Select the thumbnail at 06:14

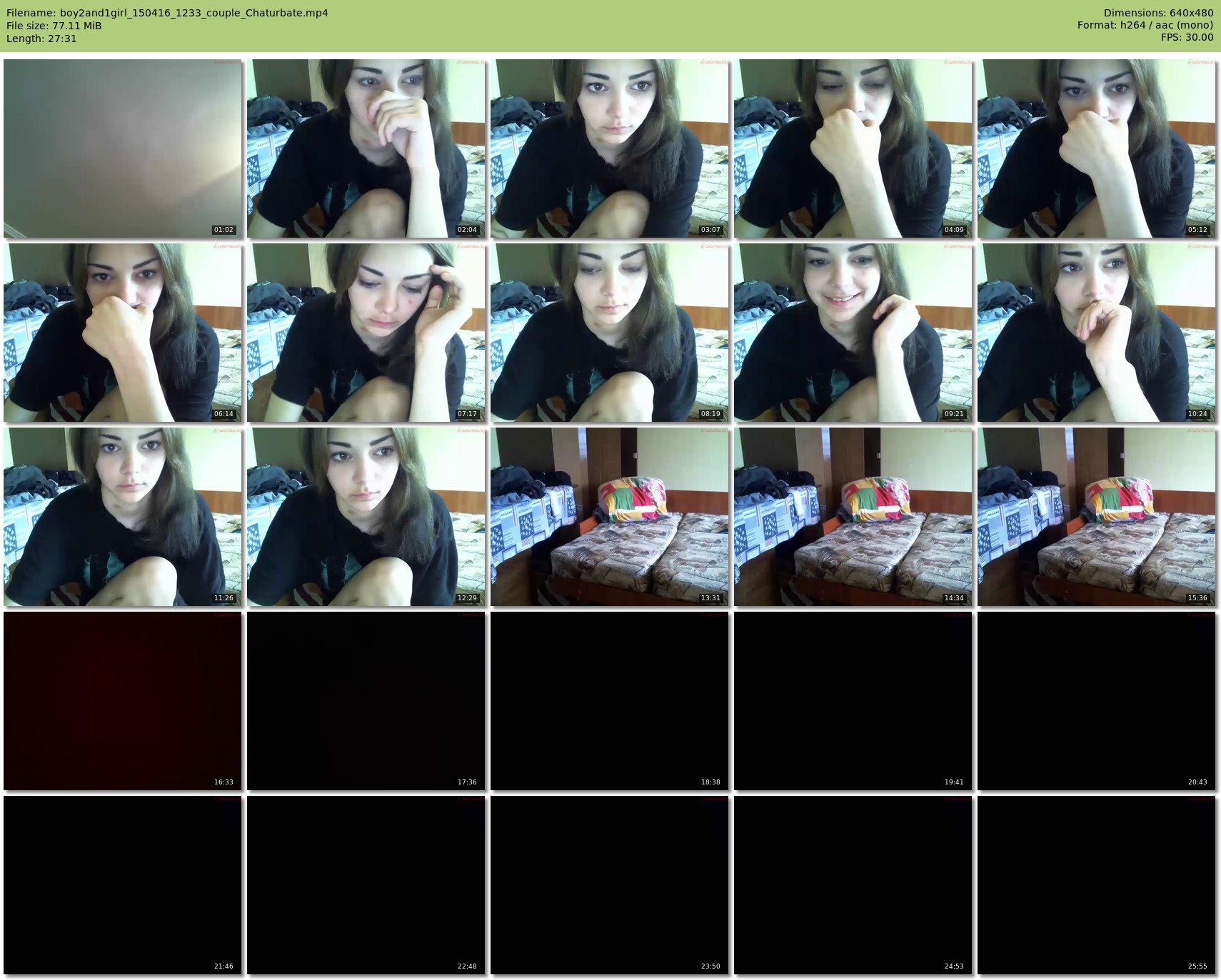[x=123, y=333]
